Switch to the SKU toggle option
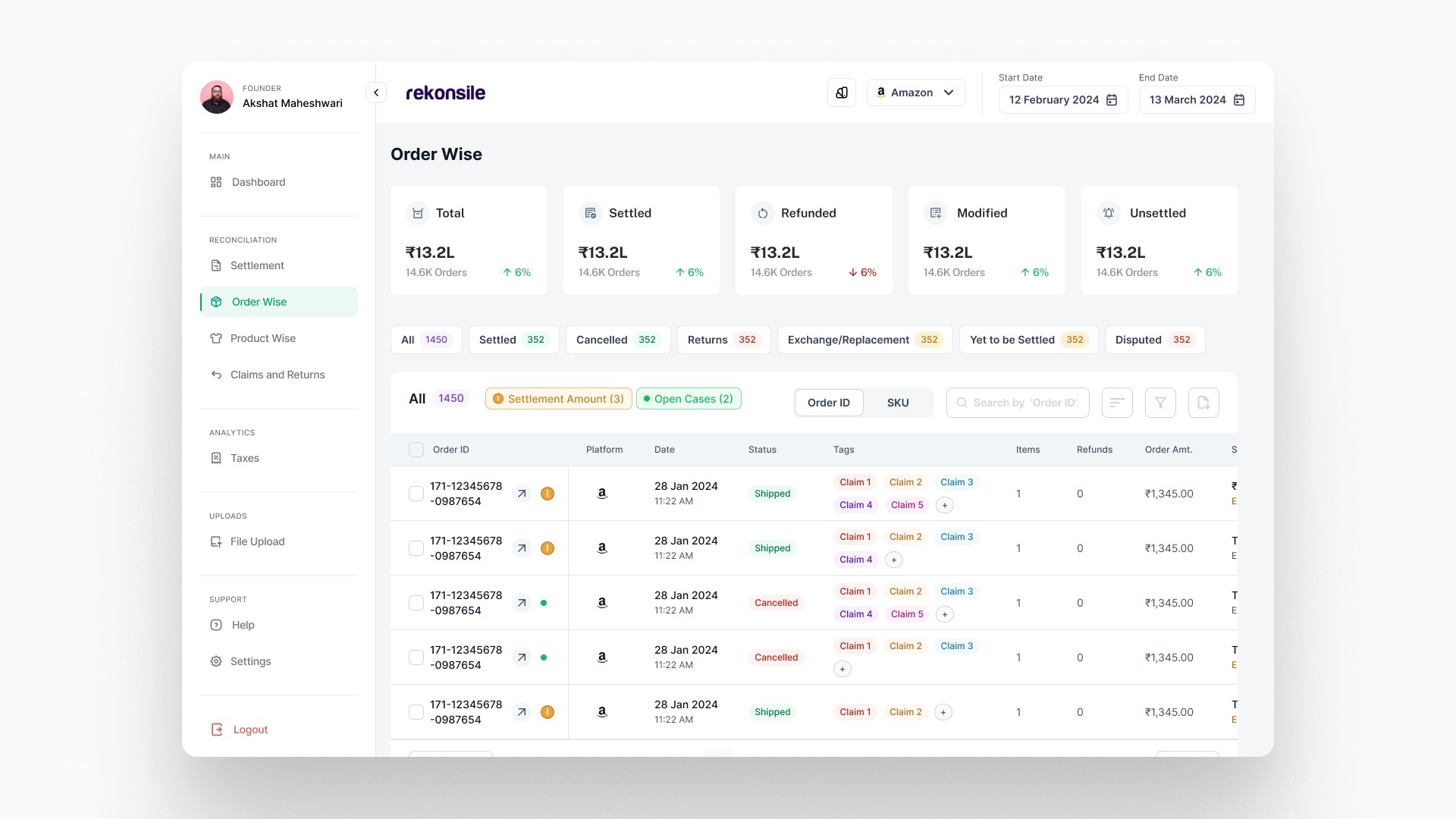Image resolution: width=1456 pixels, height=819 pixels. (898, 403)
